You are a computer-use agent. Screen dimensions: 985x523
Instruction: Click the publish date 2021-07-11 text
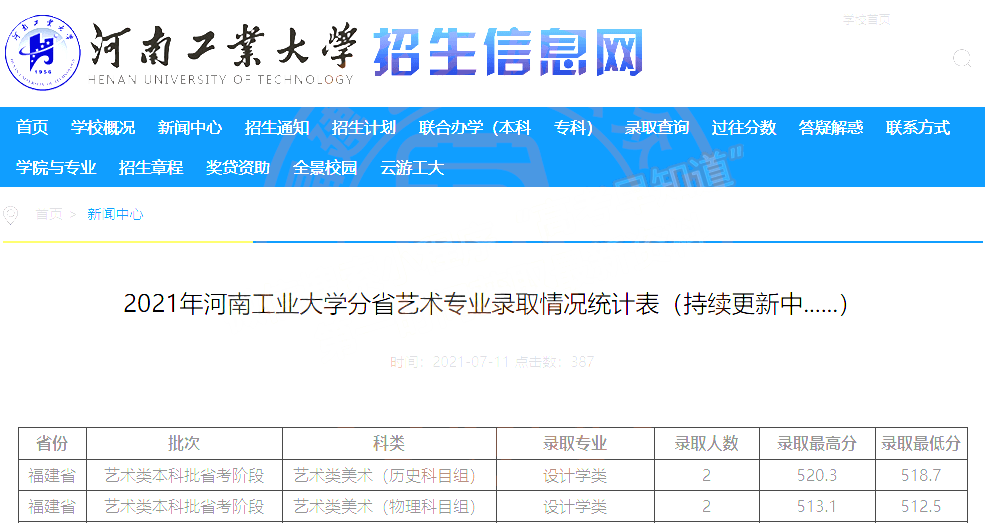coord(471,362)
